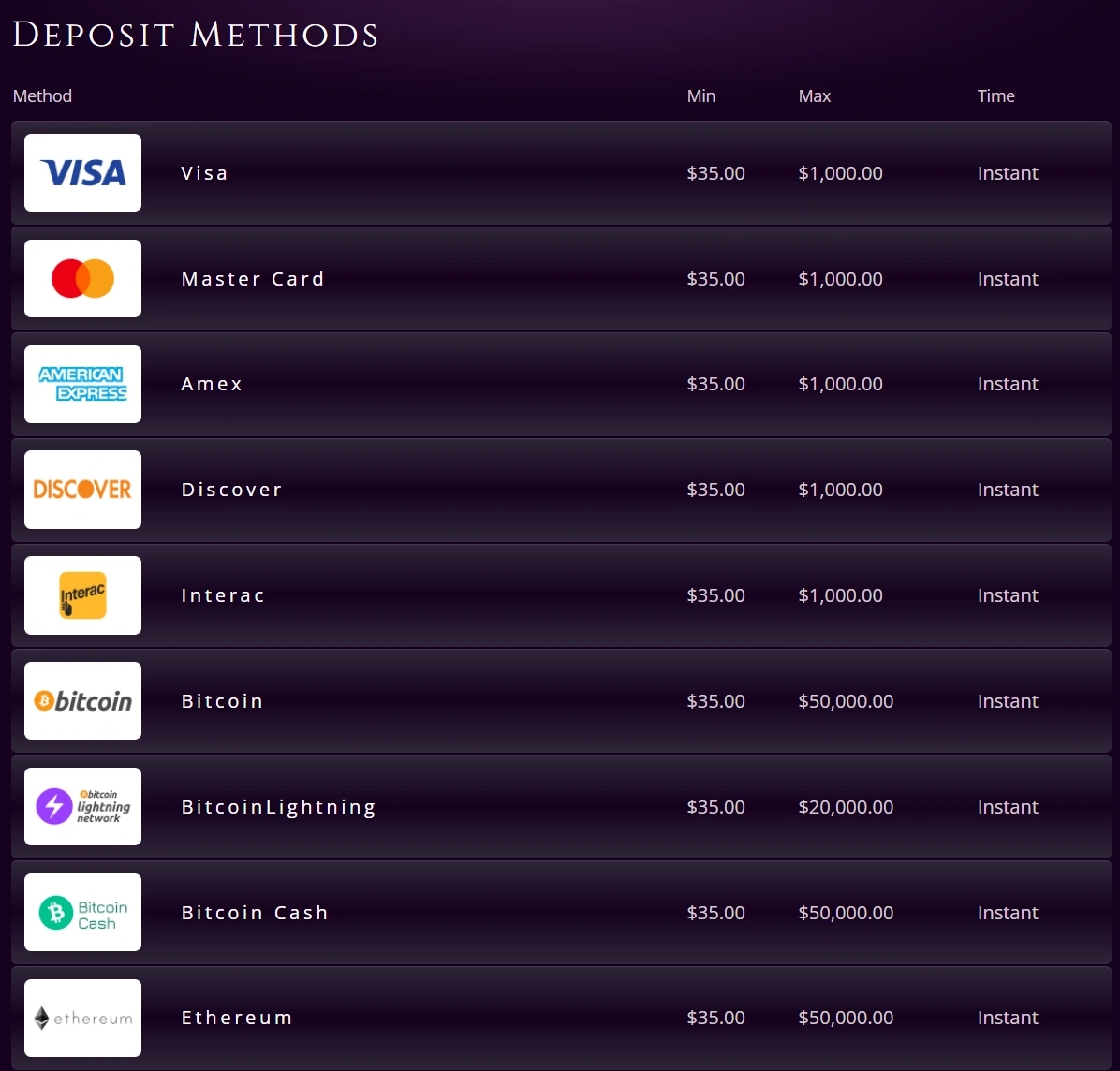Screen dimensions: 1120x1071
Task: Click the Min column header
Action: 700,96
